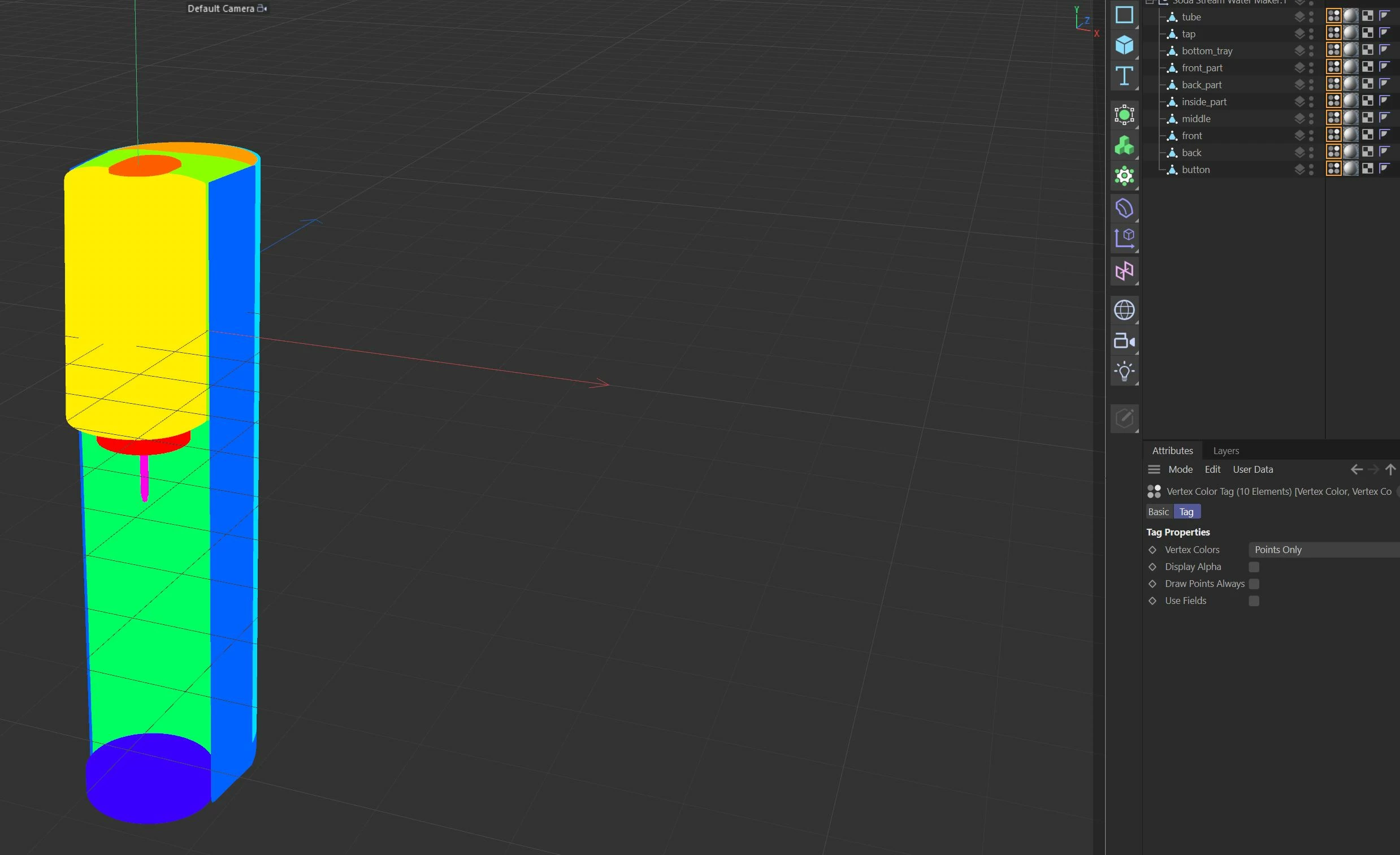Select the green Cloner cubes icon
Screen dimensions: 1400x855
[x=1124, y=145]
